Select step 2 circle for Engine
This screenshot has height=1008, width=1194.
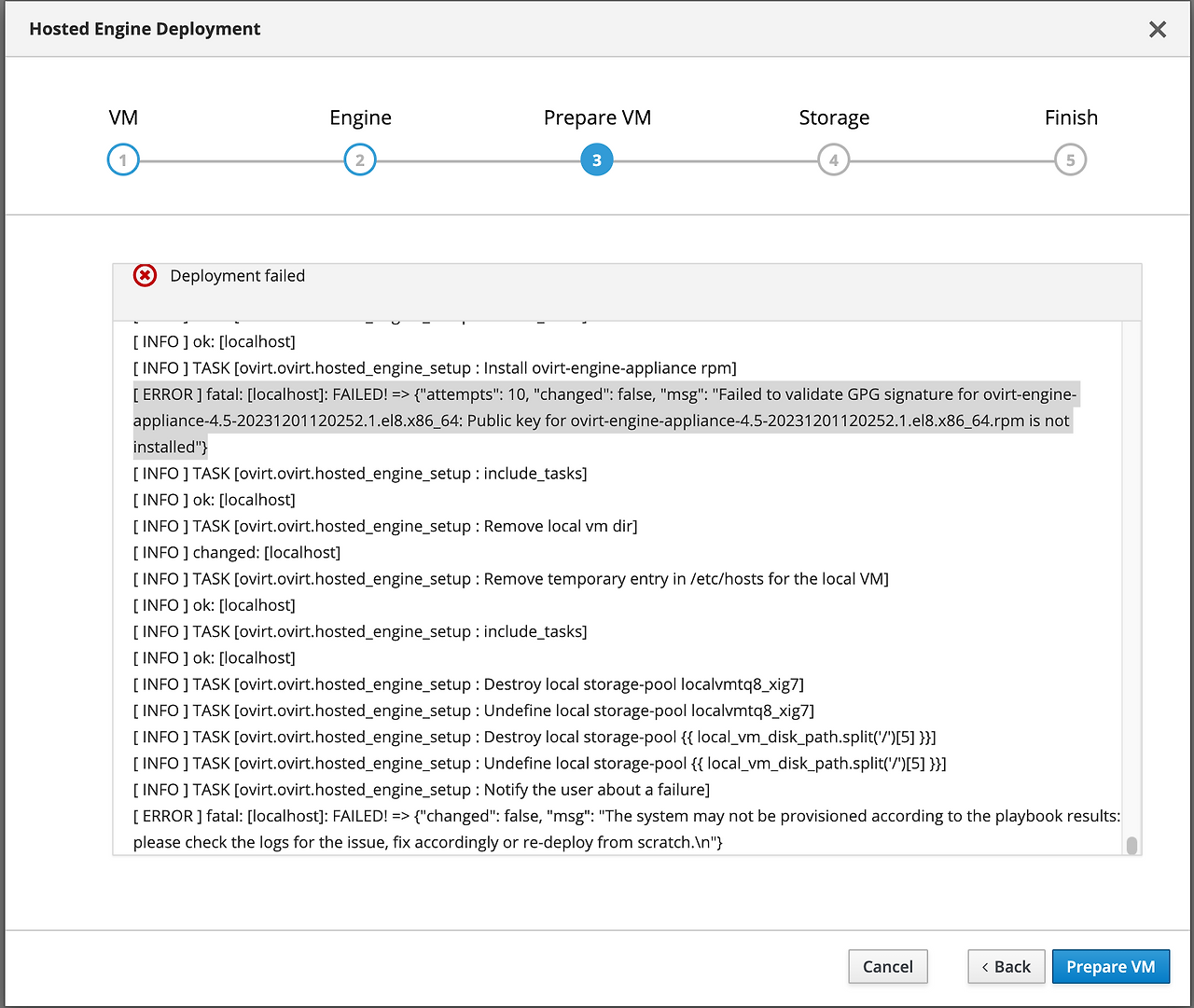pyautogui.click(x=359, y=159)
